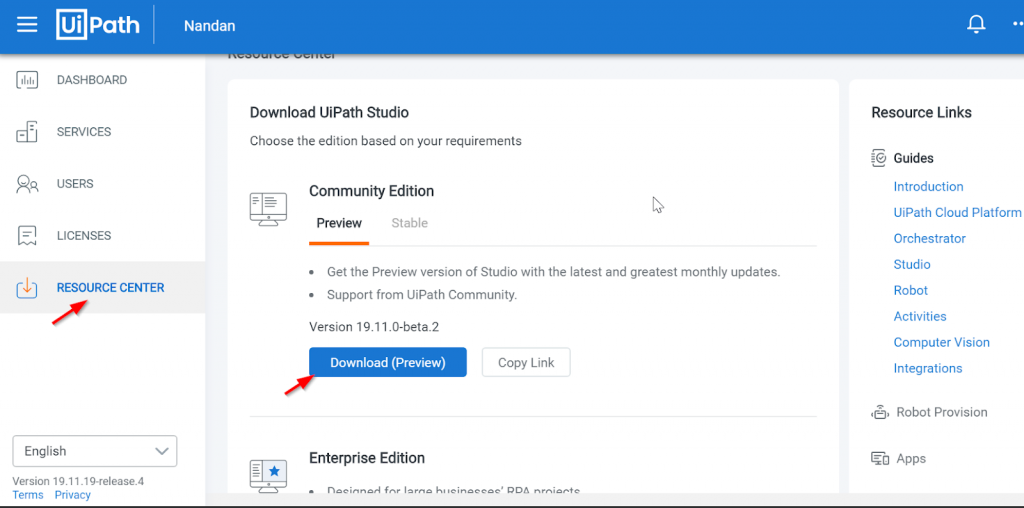Screen dimensions: 1024x508
Task: Open the Terms link
Action: tap(28, 495)
